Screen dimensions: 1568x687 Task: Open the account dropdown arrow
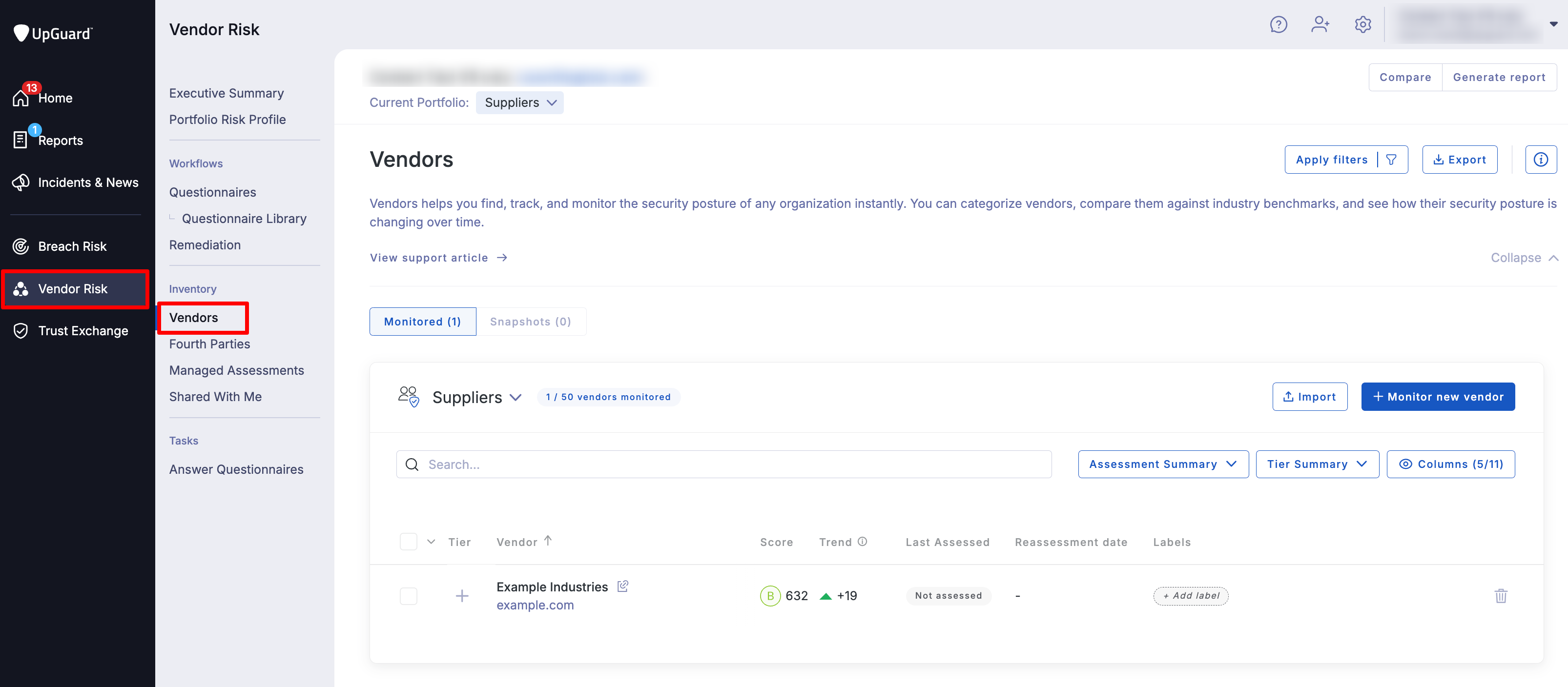[1553, 24]
